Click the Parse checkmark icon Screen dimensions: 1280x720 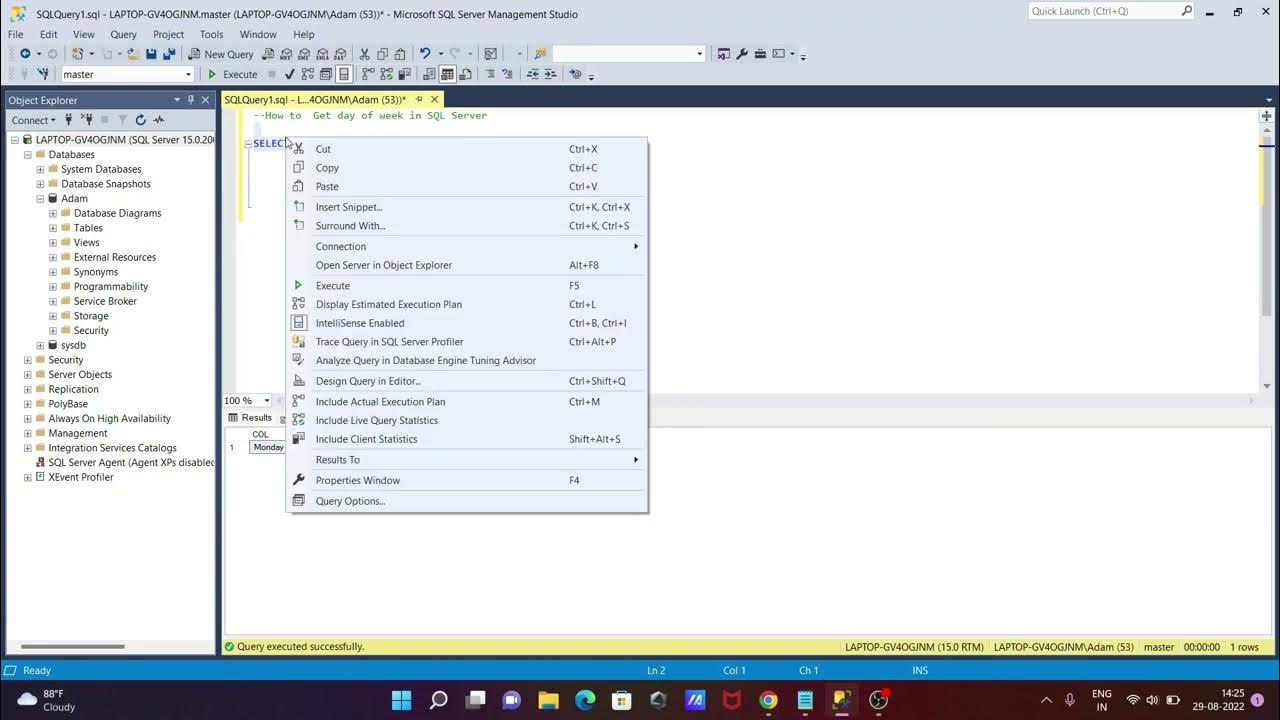[290, 74]
